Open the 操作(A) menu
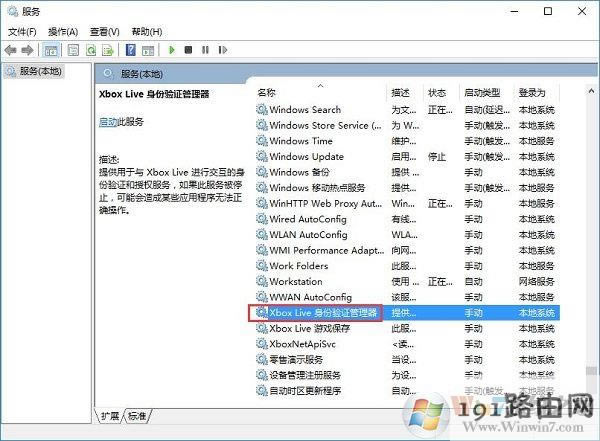 point(63,31)
